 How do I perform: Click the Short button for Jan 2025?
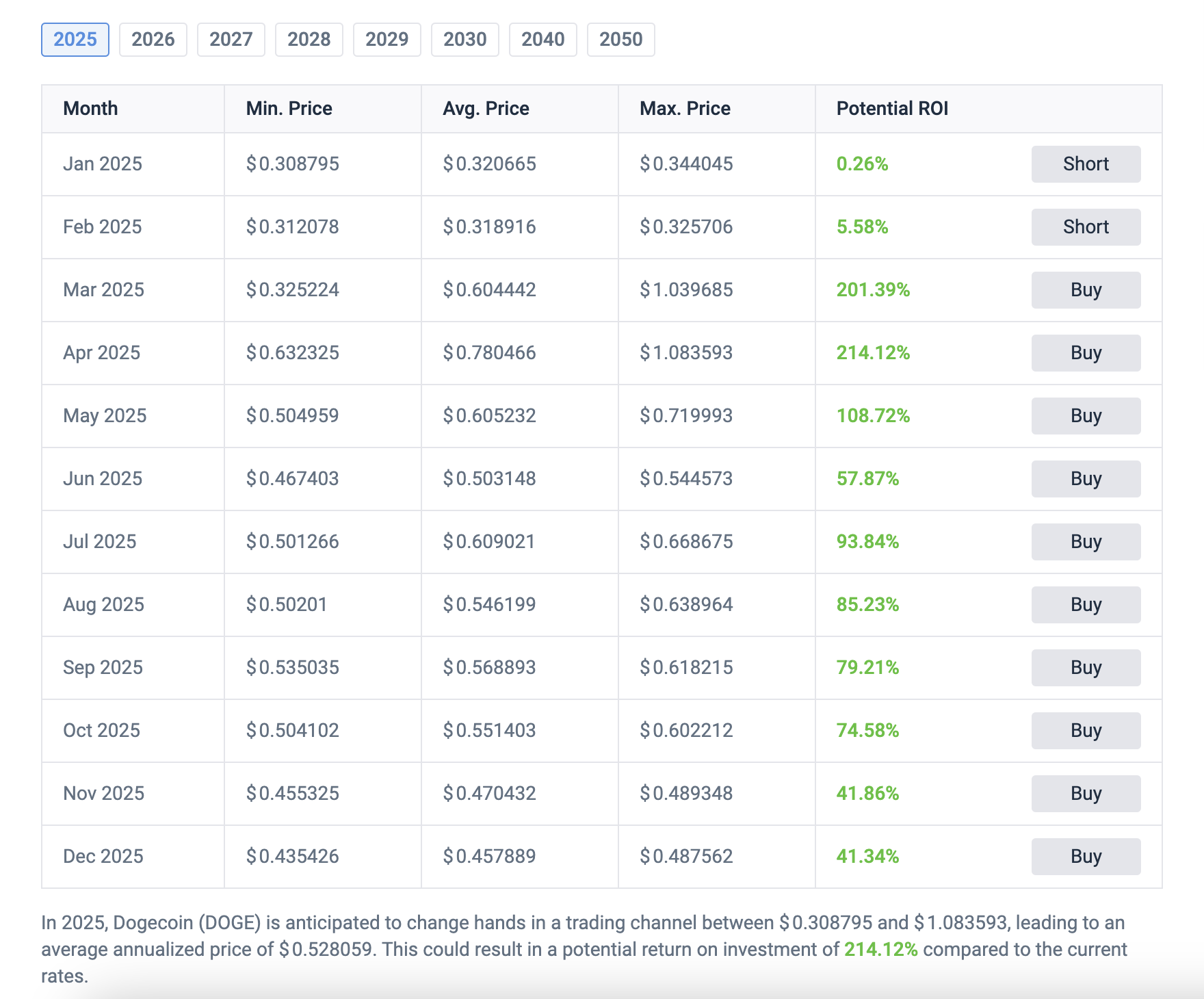tap(1086, 164)
